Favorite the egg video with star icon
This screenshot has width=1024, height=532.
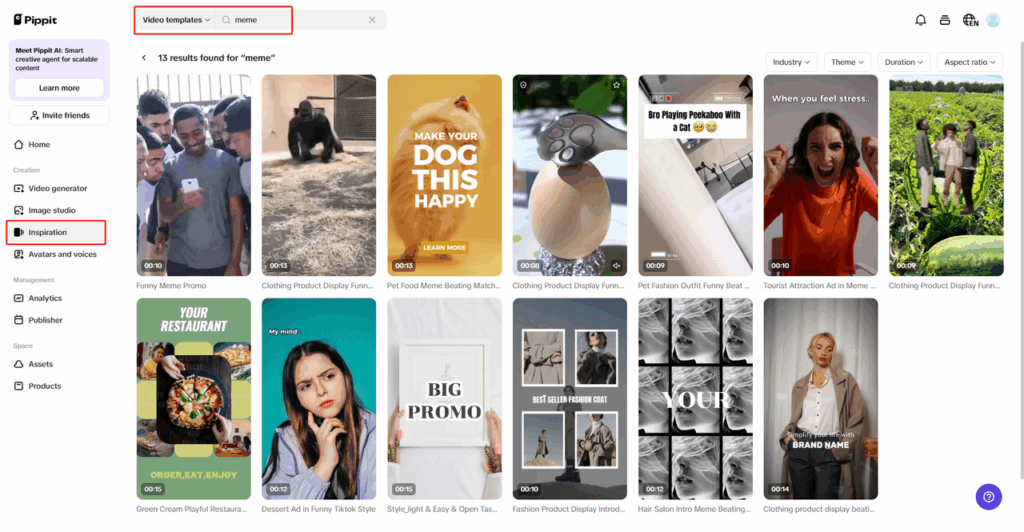[x=616, y=85]
